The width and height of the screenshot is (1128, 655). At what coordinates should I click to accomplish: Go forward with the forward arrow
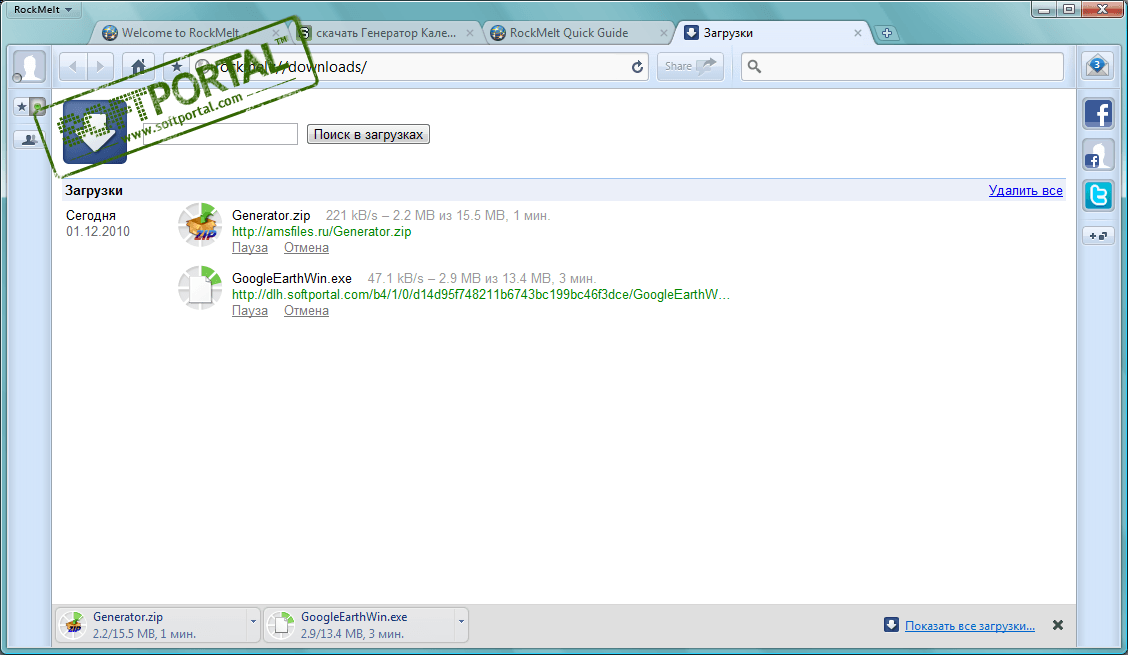100,67
